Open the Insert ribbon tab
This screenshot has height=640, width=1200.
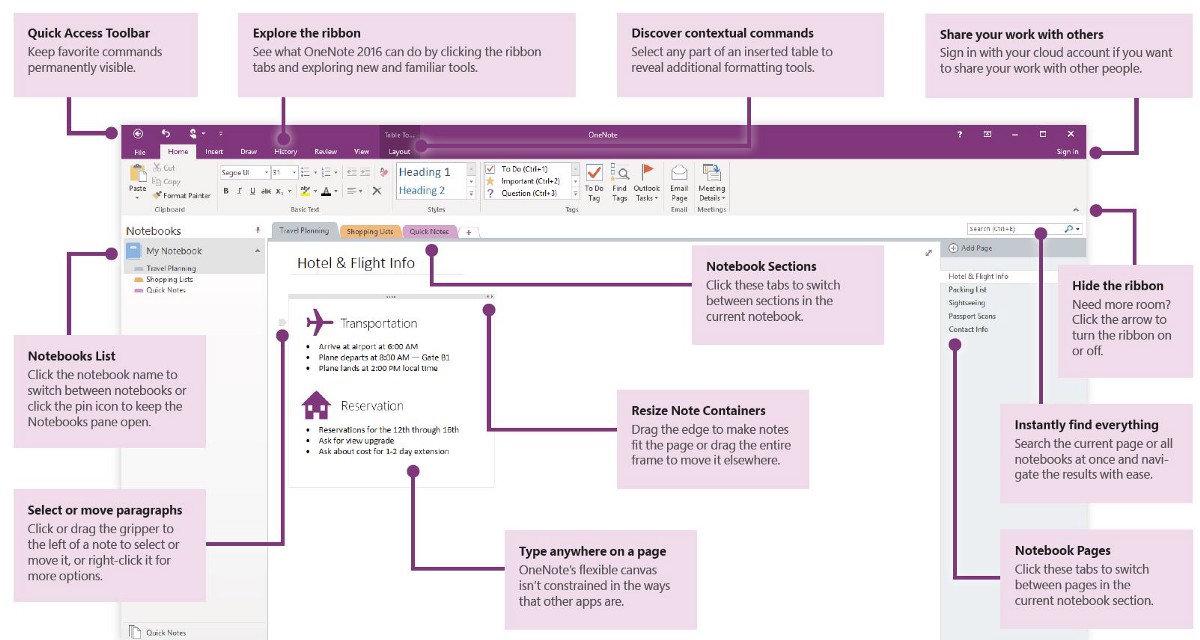click(x=213, y=151)
